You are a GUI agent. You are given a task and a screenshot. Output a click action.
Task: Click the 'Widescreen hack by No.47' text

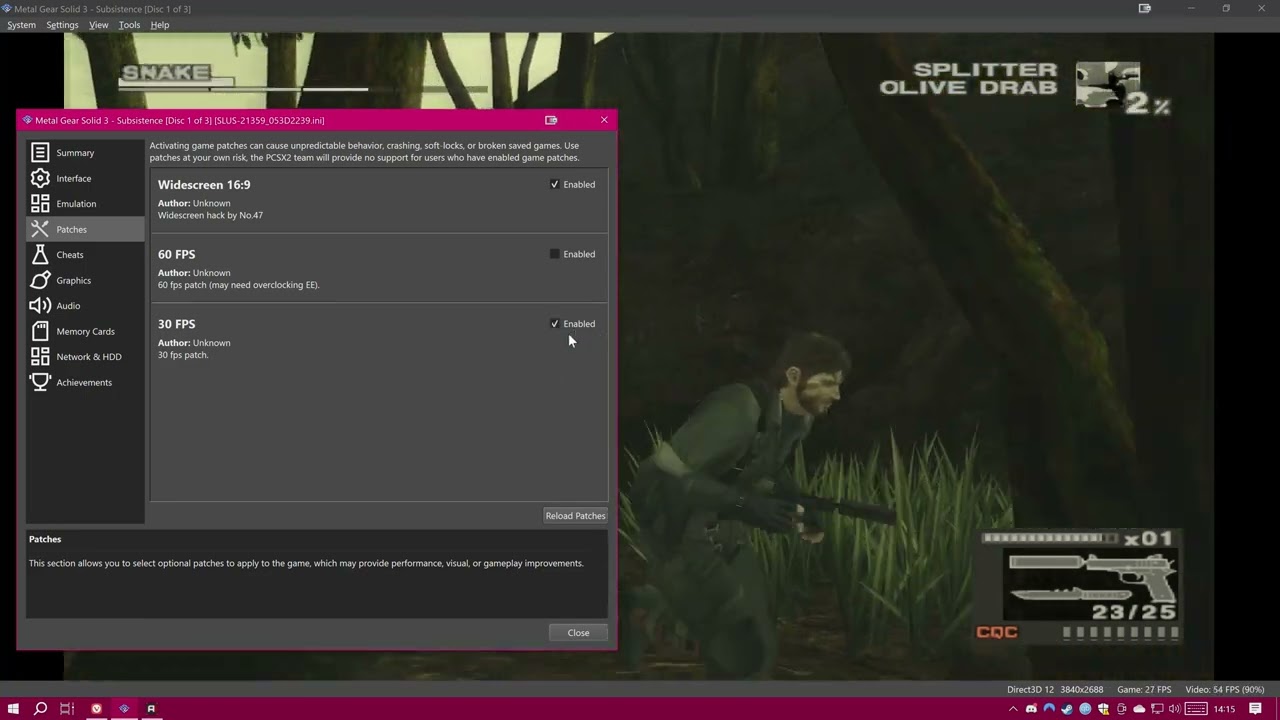pos(210,215)
